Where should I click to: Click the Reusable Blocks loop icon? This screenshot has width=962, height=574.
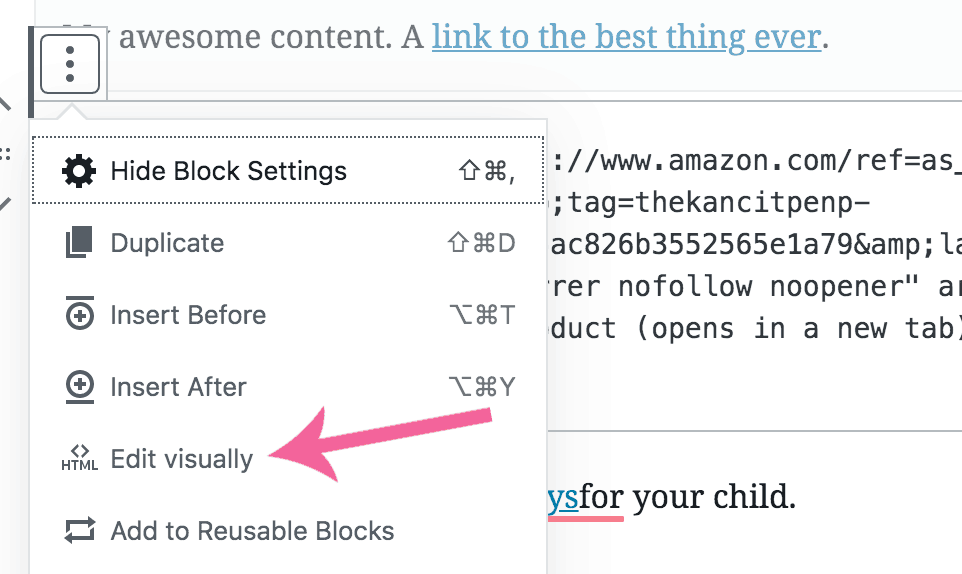pyautogui.click(x=80, y=530)
